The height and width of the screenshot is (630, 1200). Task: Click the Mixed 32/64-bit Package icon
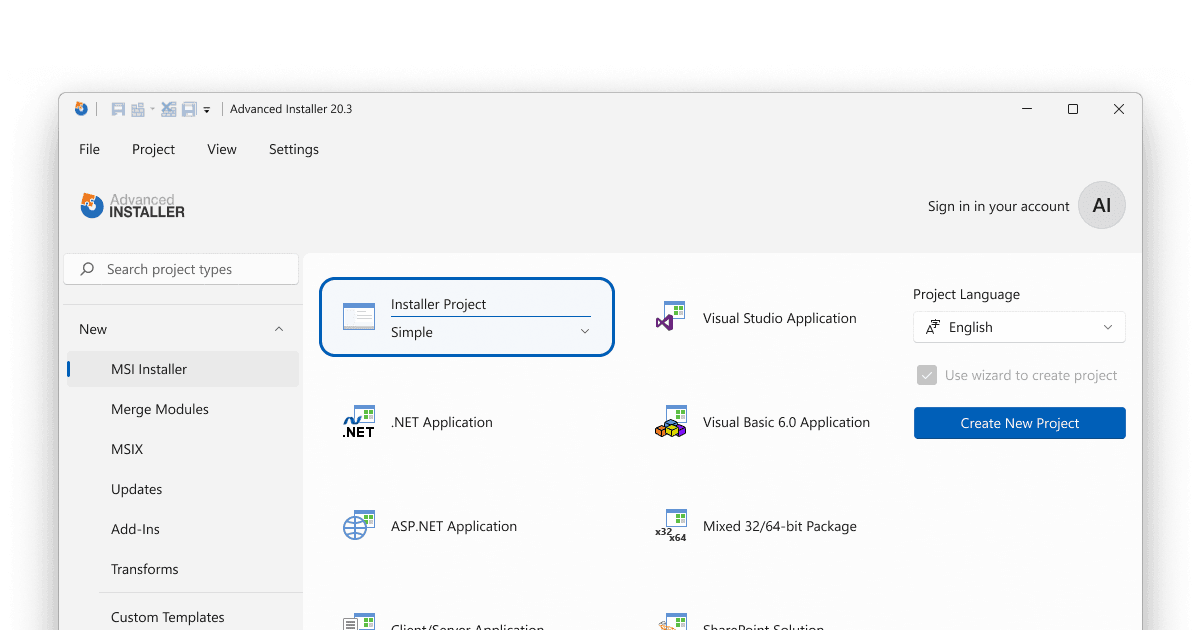[x=671, y=526]
